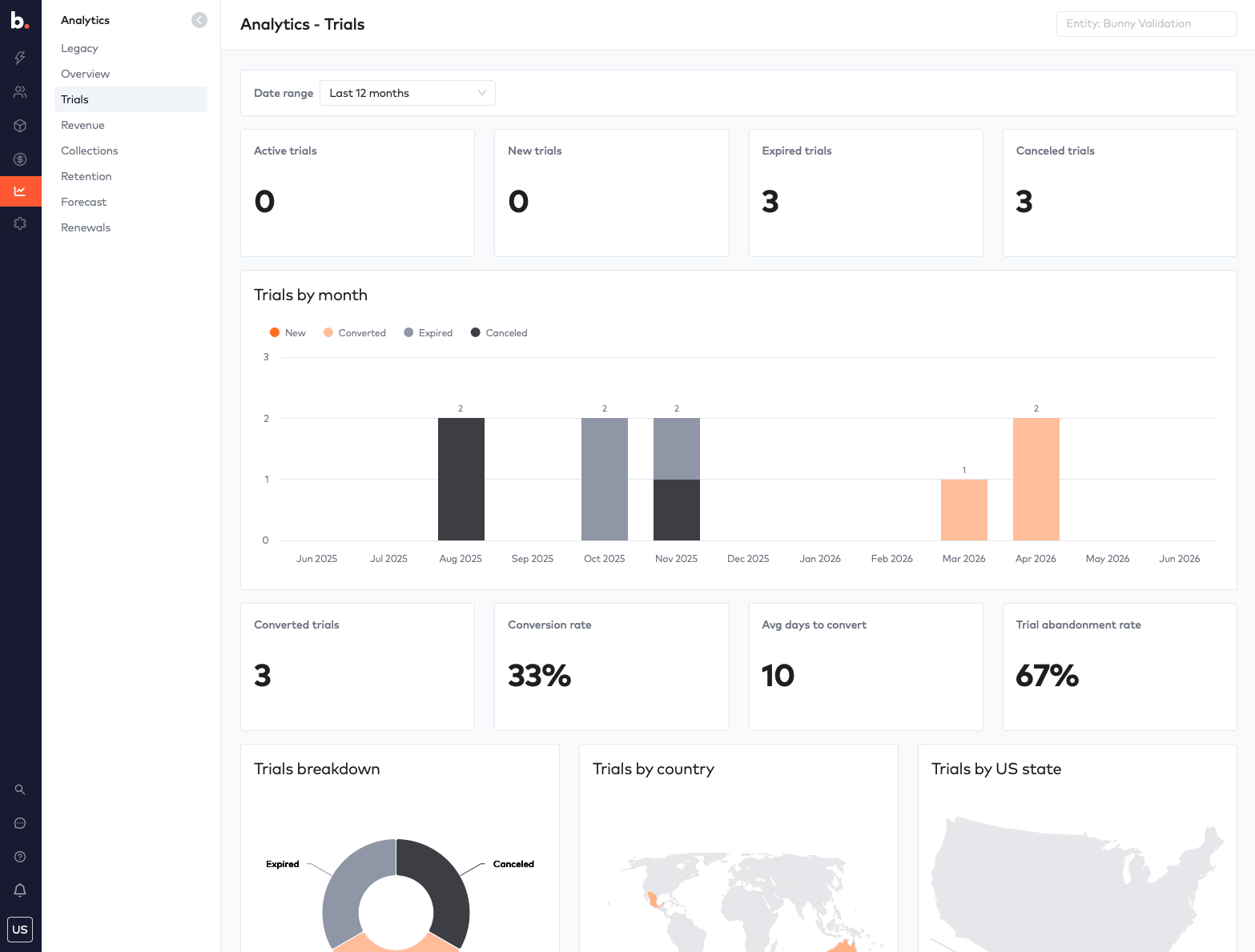Screen dimensions: 1255x952
Task: Open Retention analytics
Action: click(x=86, y=176)
